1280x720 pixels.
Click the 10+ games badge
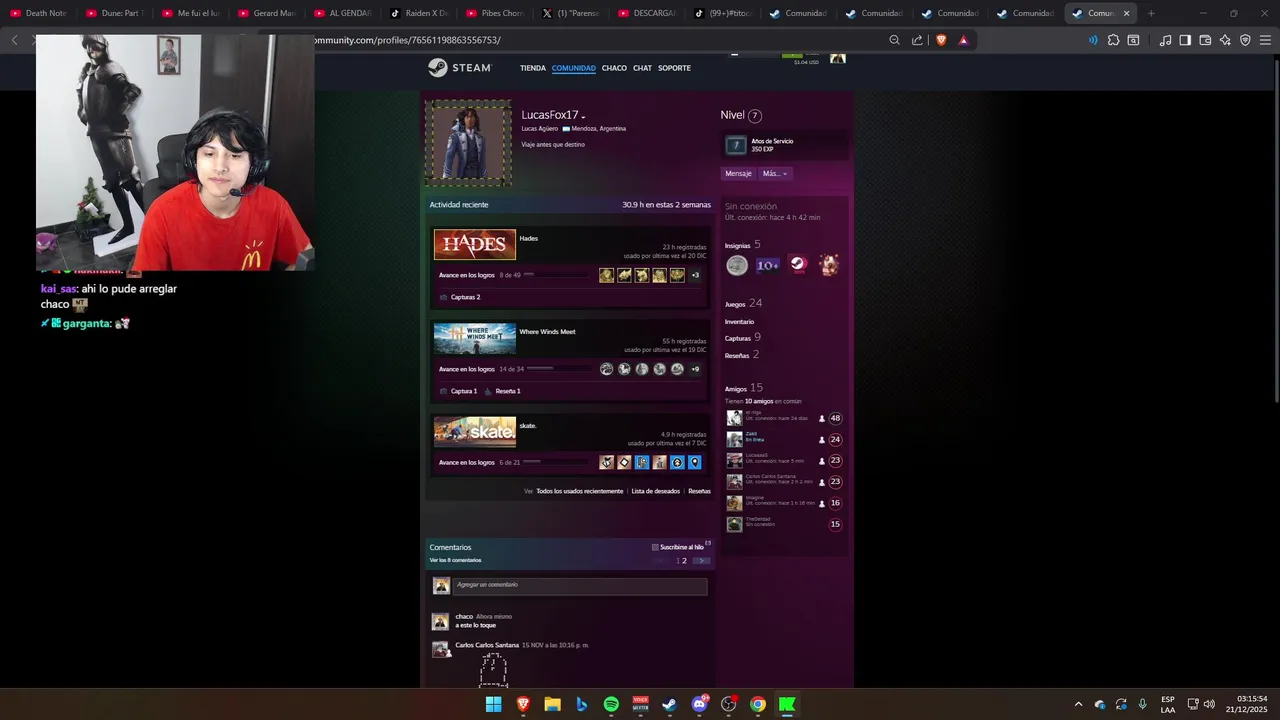(x=767, y=265)
